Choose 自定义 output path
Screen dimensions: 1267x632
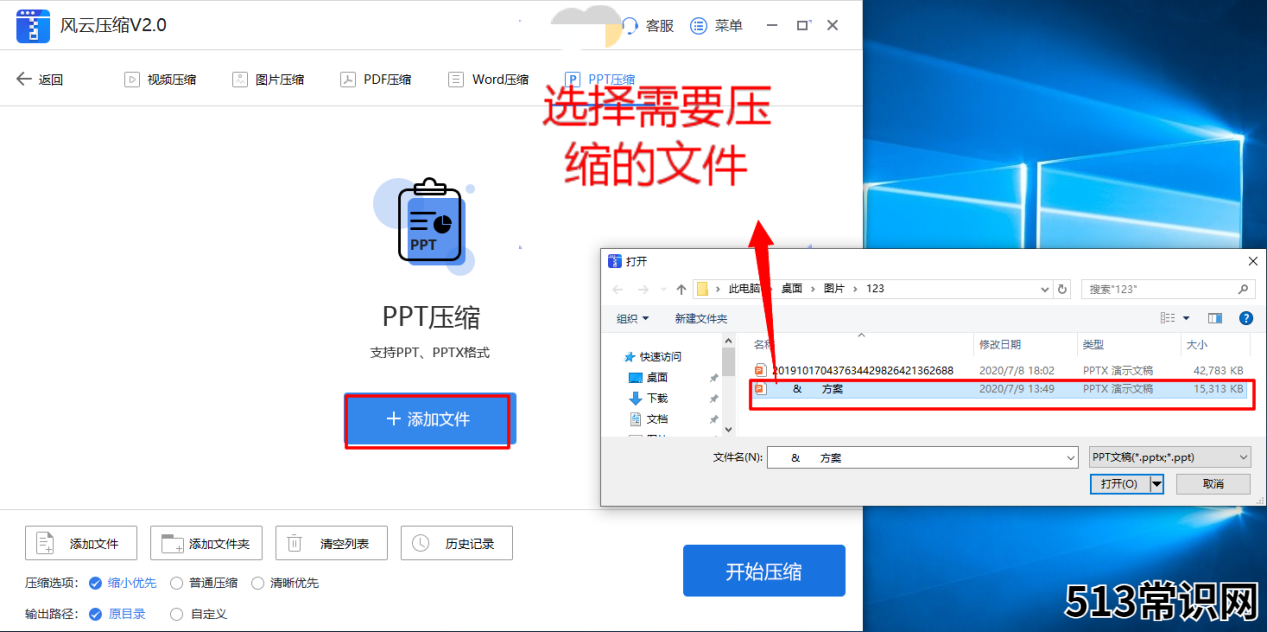coord(198,614)
